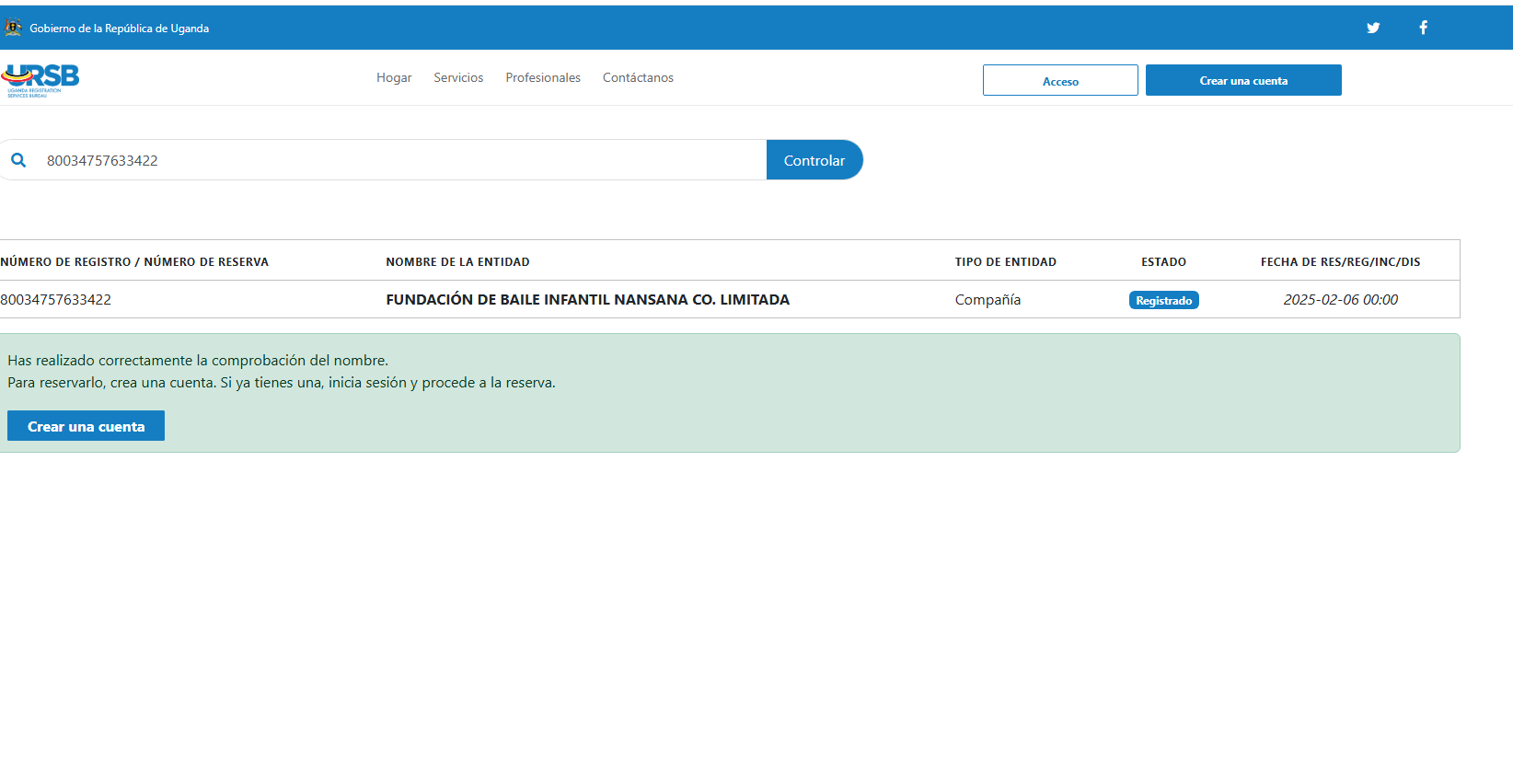Open the Facebook icon link
This screenshot has width=1513, height=784.
point(1423,28)
